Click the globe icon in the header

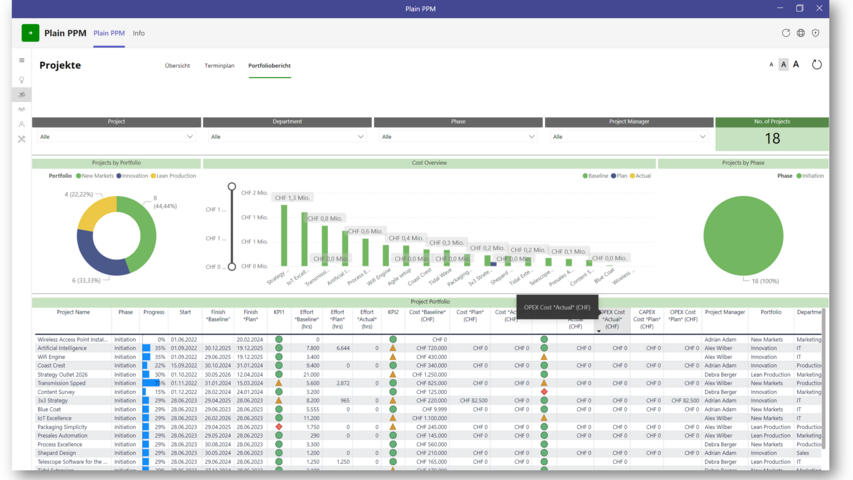(800, 33)
